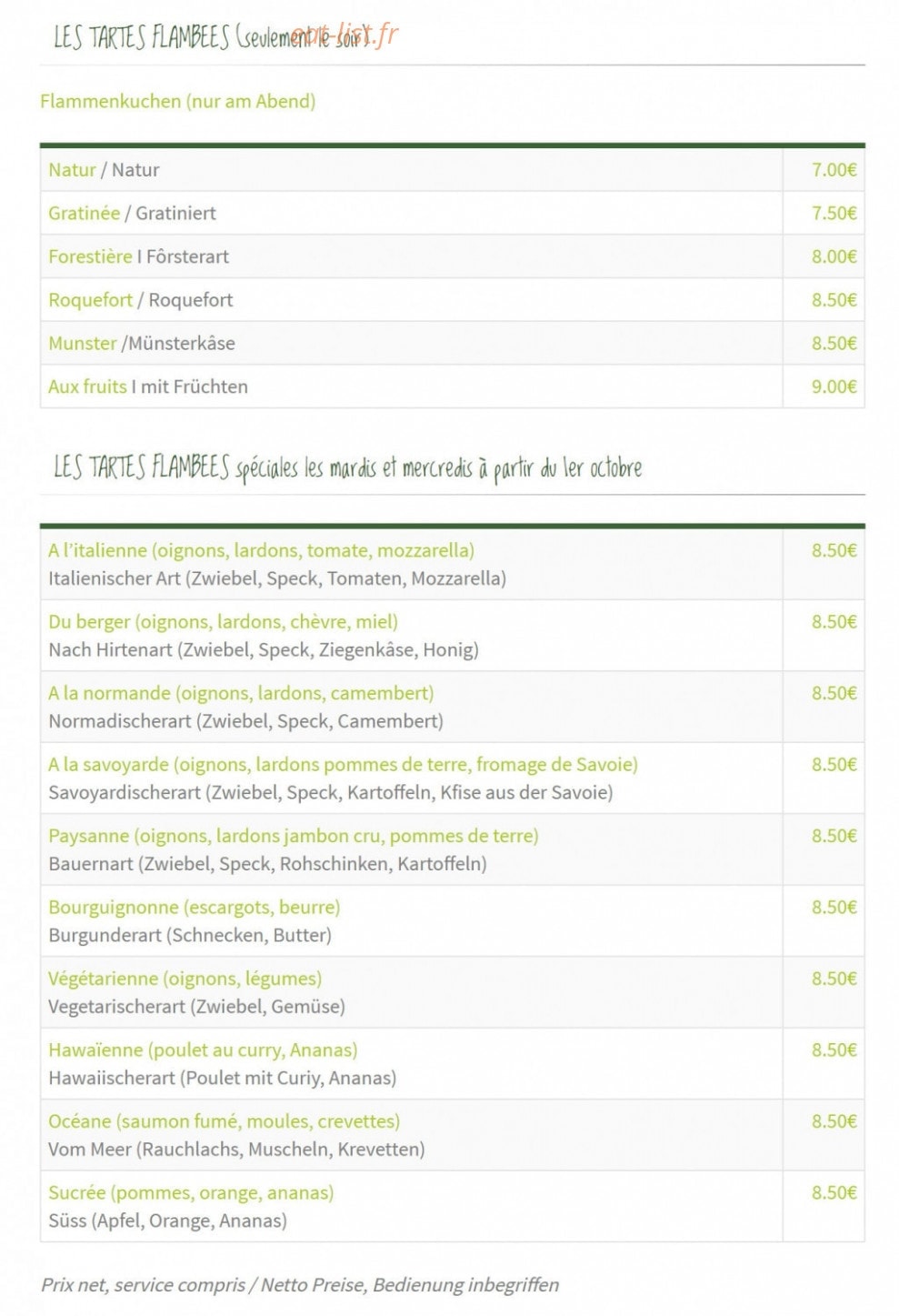899x1316 pixels.
Task: Click the 8.00€ price
Action: click(834, 256)
